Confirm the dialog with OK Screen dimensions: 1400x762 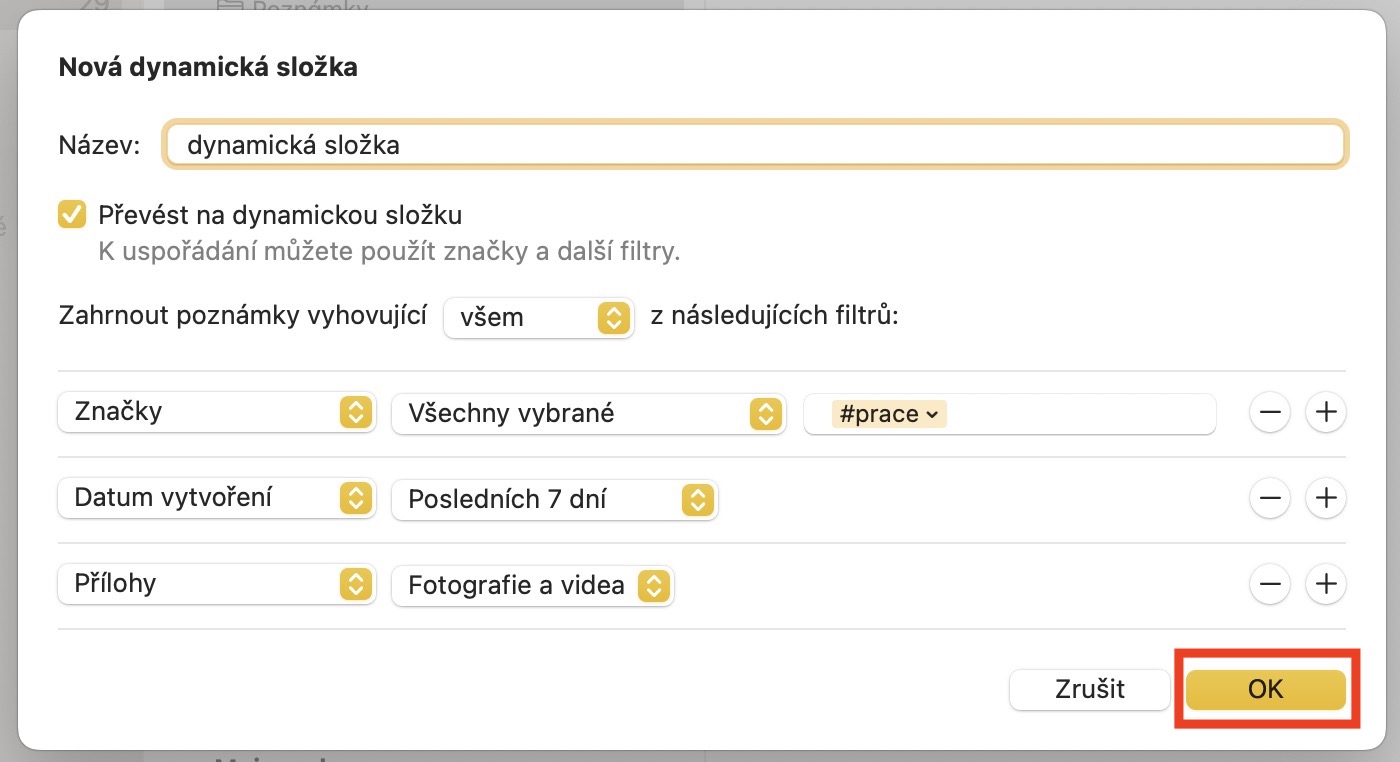(1265, 689)
